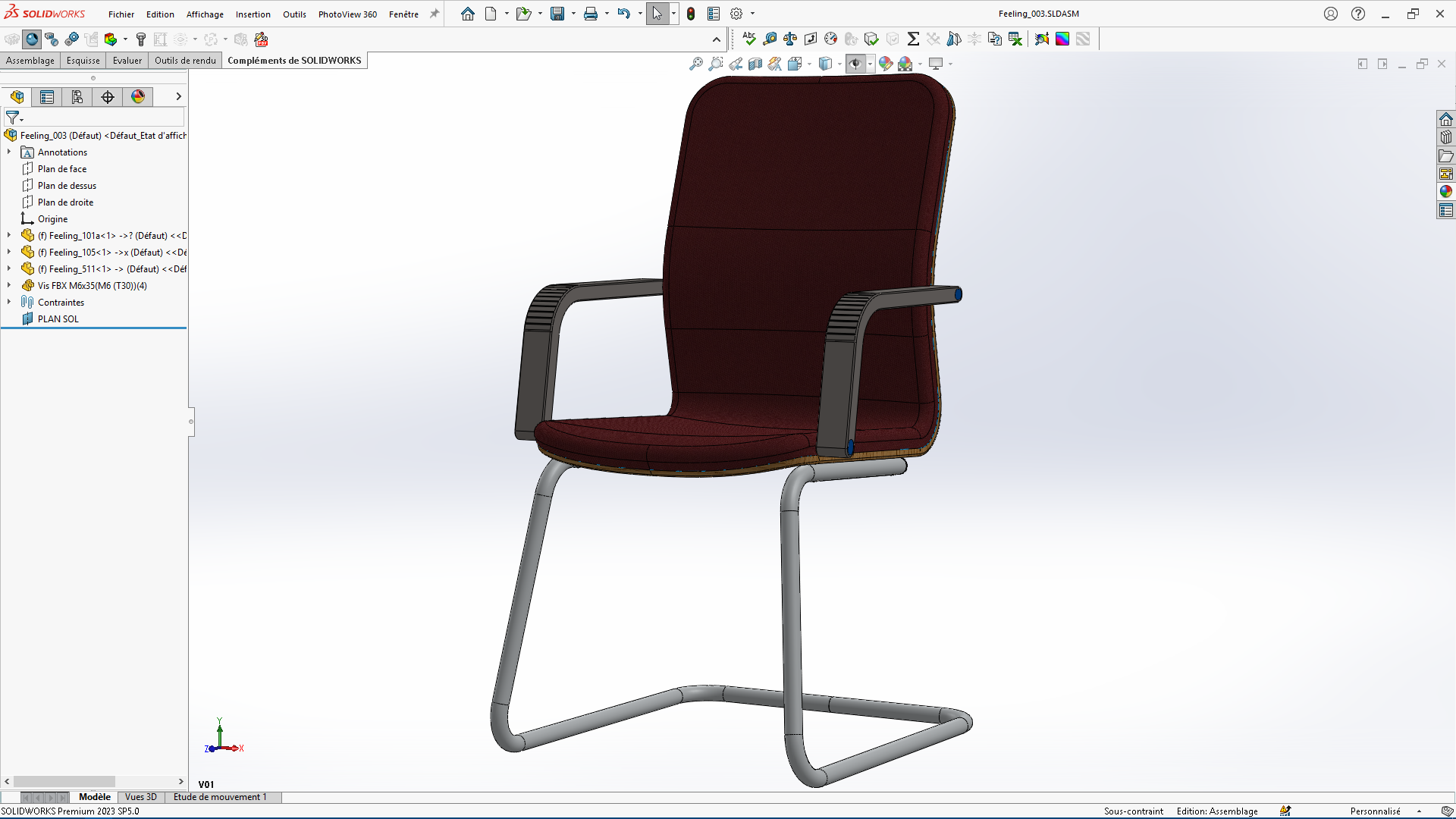Toggle the toolbar pin icon
Viewport: 1456px width, 819px height.
[x=435, y=14]
